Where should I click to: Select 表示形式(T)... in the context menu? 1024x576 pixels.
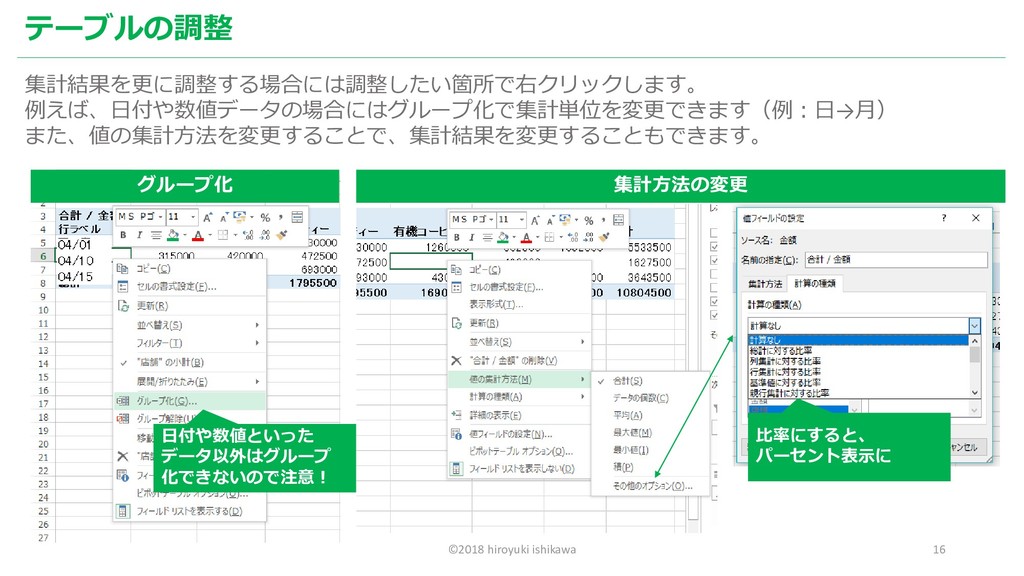520,304
